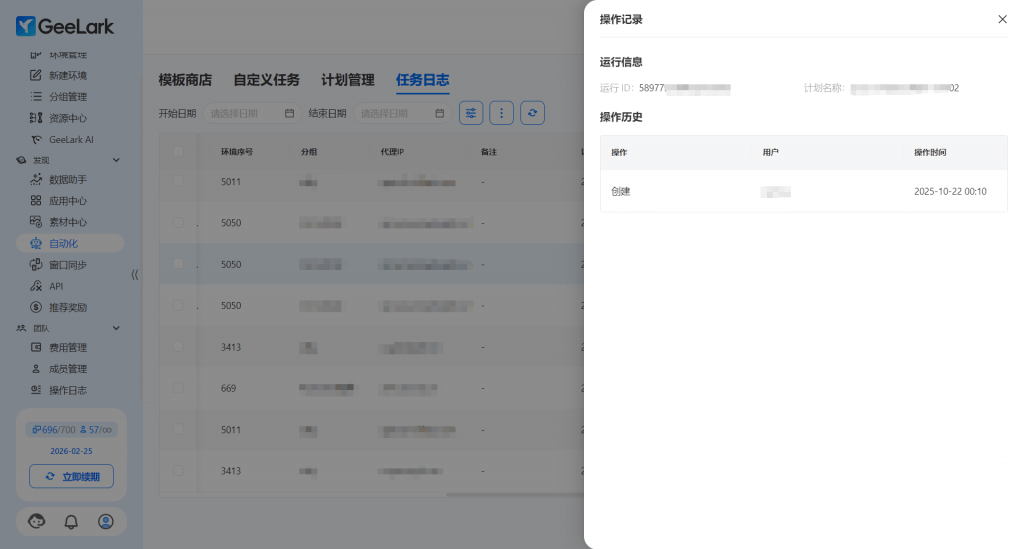Open the three-dot more options menu
This screenshot has height=549, width=1024.
tap(502, 113)
